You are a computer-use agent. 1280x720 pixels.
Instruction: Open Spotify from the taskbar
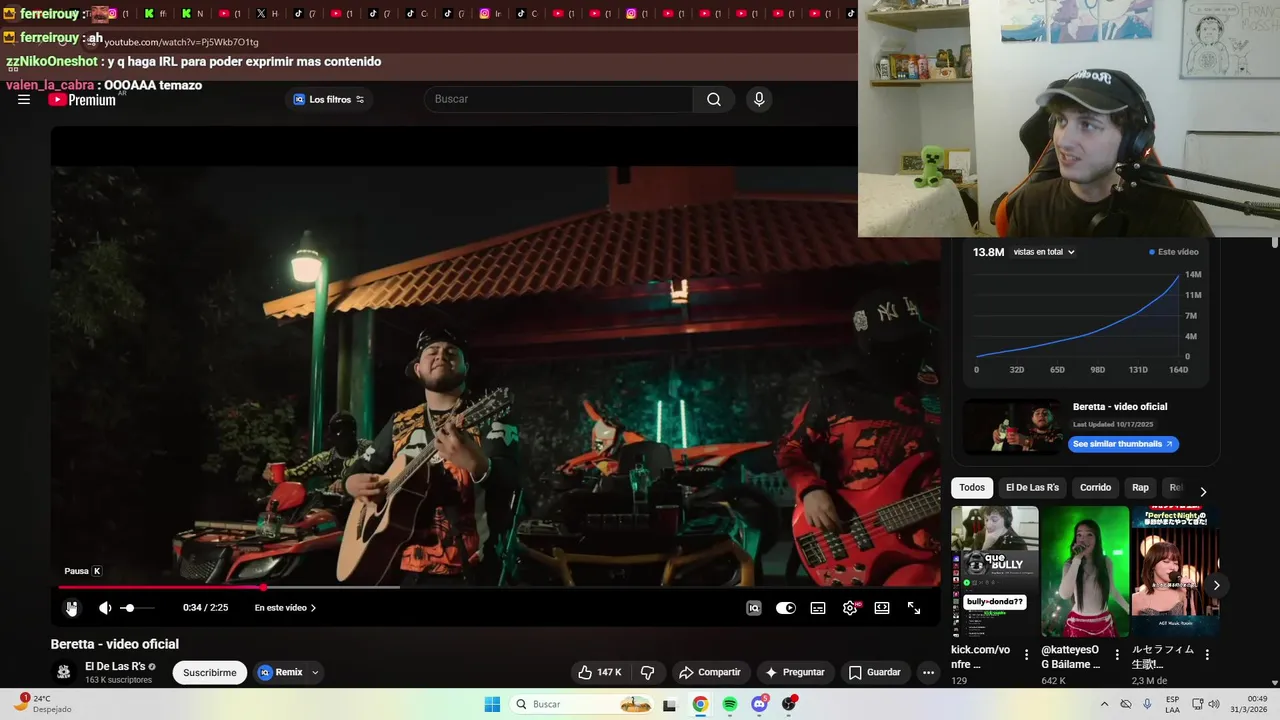(x=730, y=704)
